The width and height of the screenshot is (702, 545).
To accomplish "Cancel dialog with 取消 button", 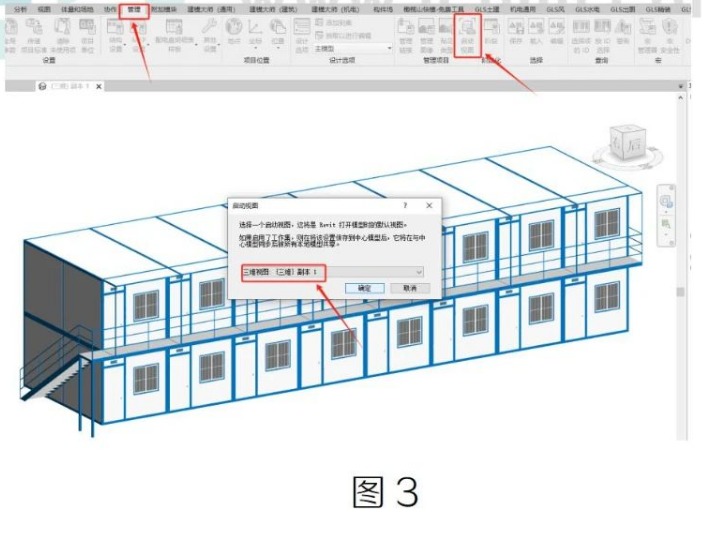I will [x=410, y=288].
